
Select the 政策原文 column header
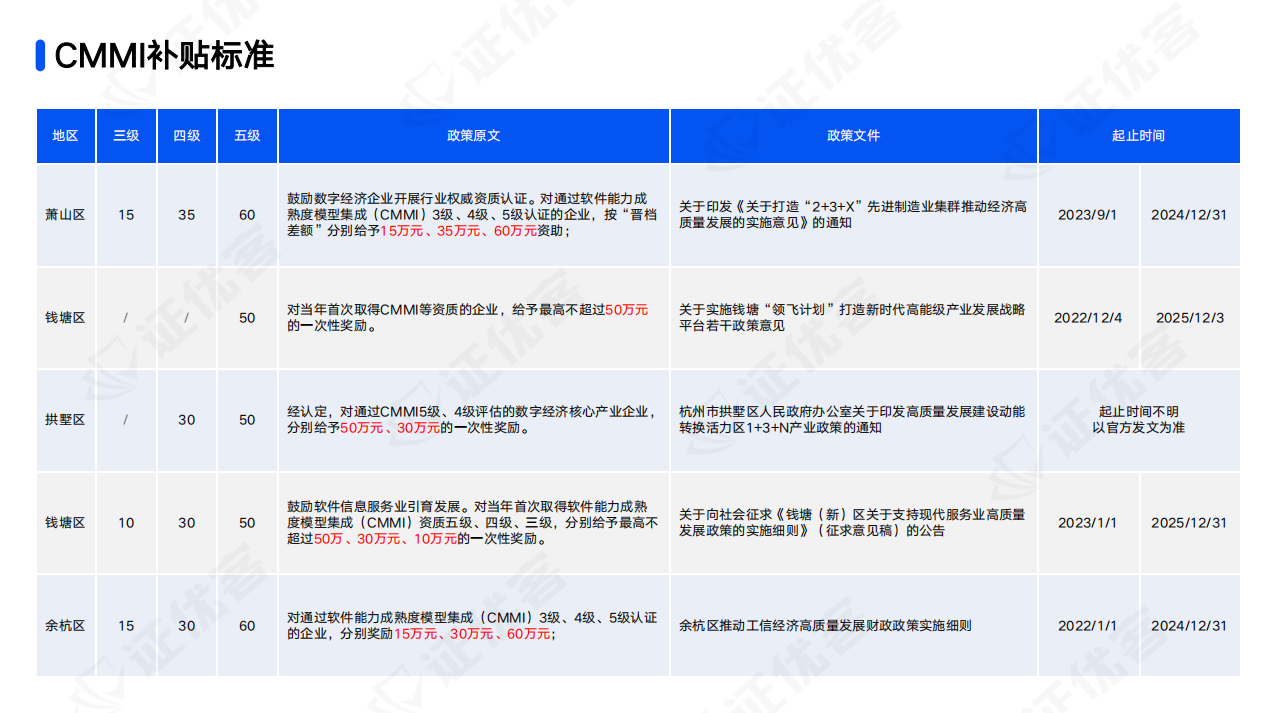pos(473,135)
